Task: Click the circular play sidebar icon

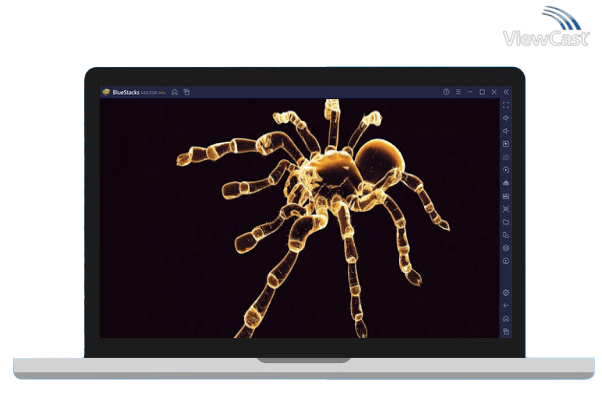Action: [506, 170]
